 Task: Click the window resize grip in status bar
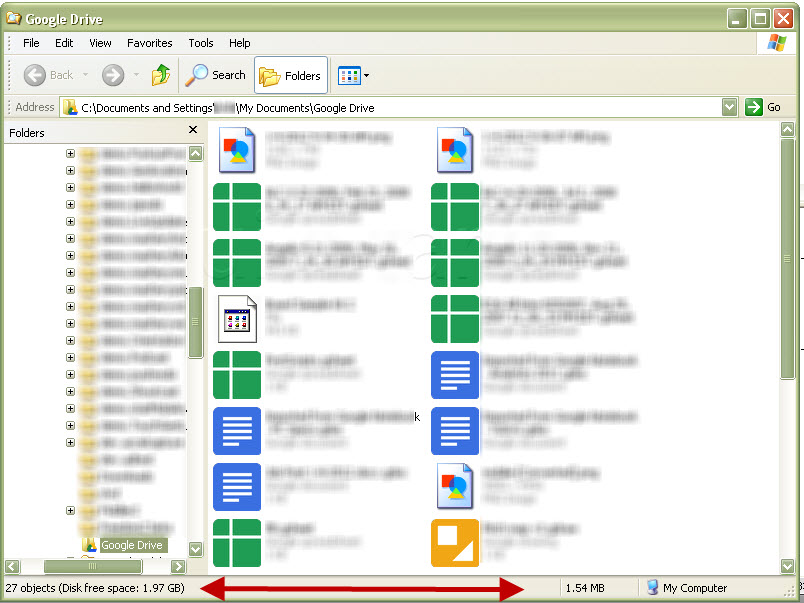point(790,591)
